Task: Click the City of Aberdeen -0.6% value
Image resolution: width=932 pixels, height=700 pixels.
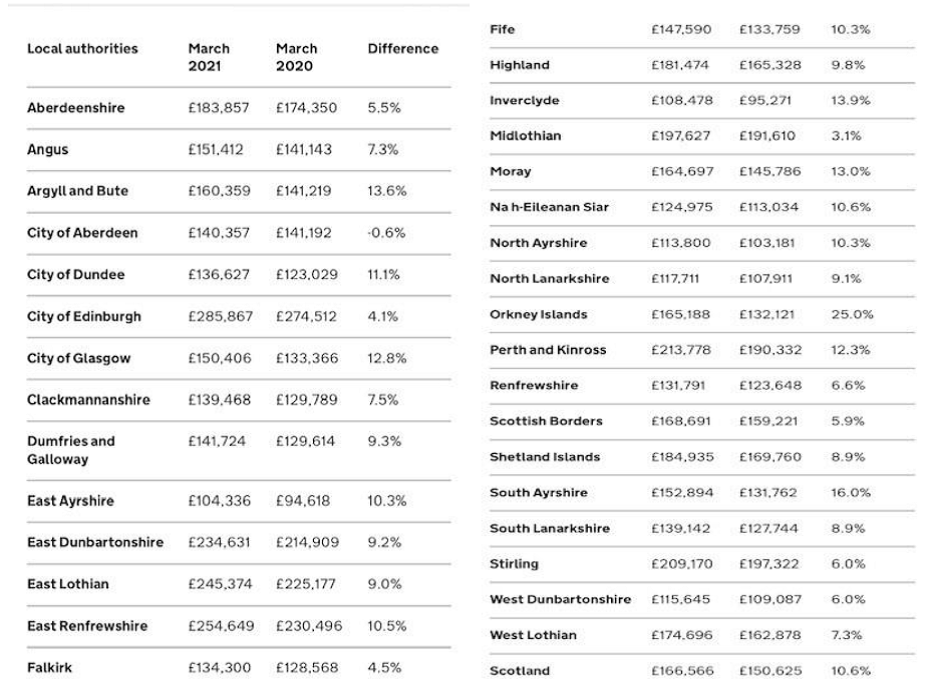Action: pos(386,233)
